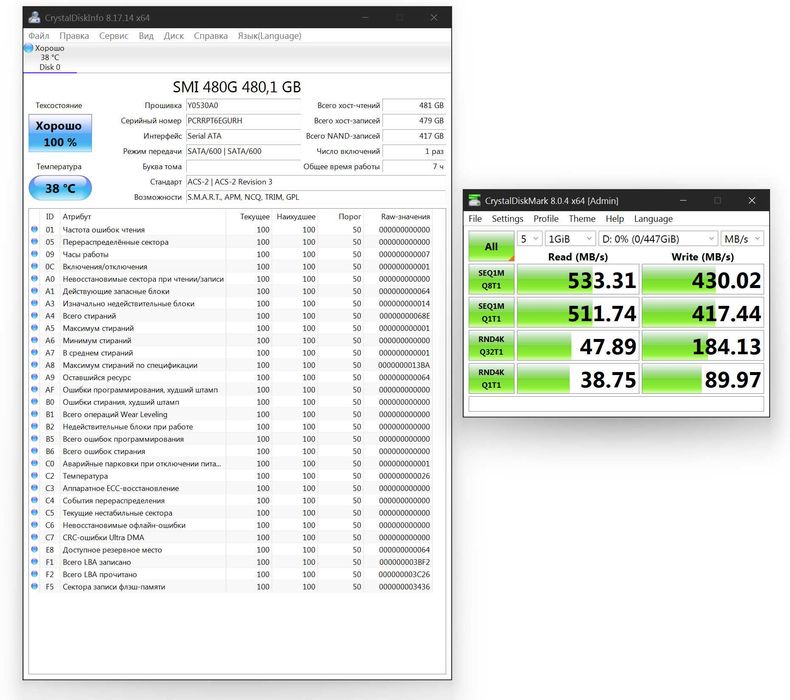The width and height of the screenshot is (790, 700).
Task: Open the test count dropdown showing 5
Action: [x=530, y=239]
